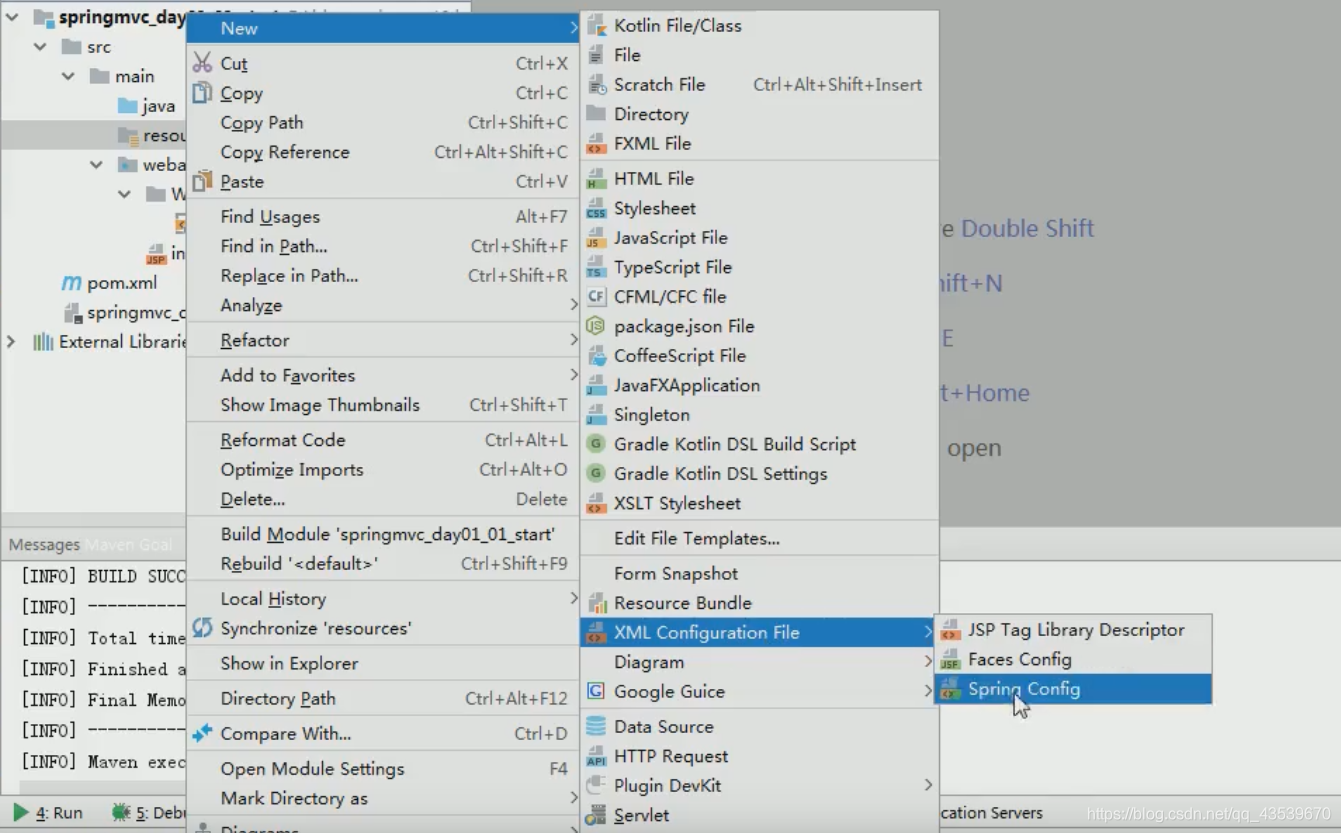The image size is (1341, 833).
Task: Select Rebuild '<default>' menu entry
Action: [383, 564]
